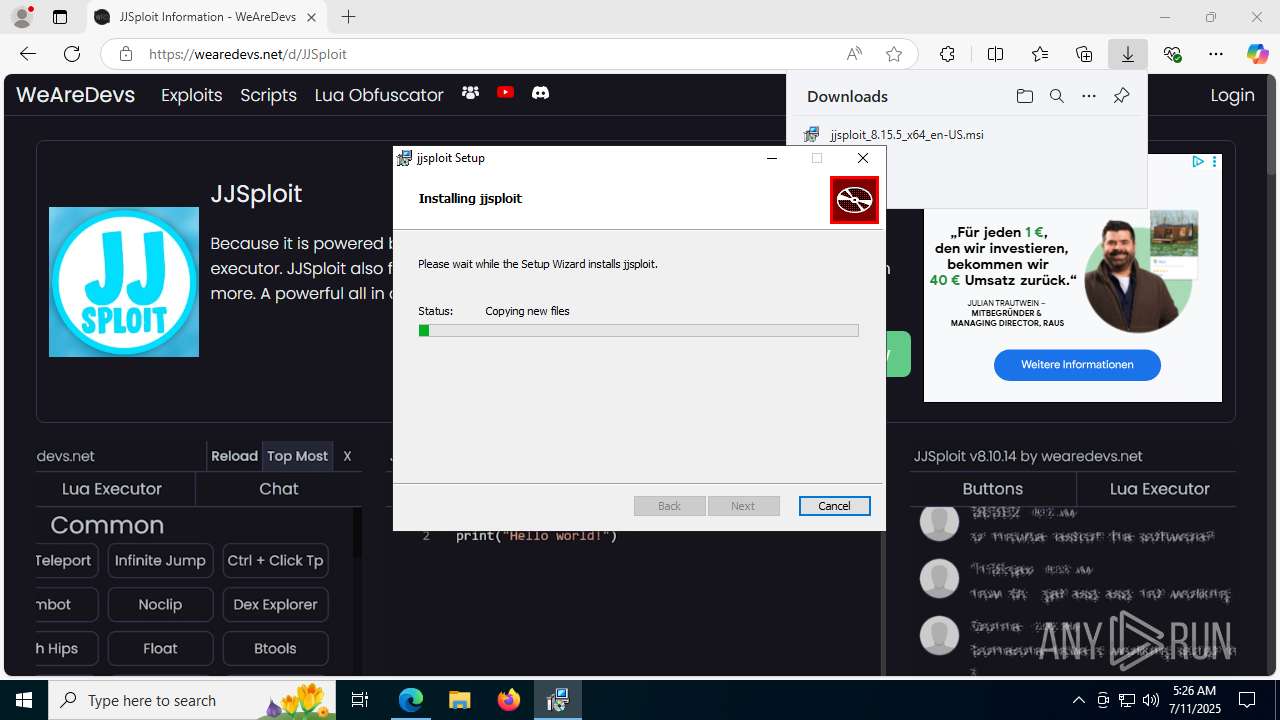Switch to Buttons tab
This screenshot has width=1280, height=720.
pyautogui.click(x=992, y=489)
